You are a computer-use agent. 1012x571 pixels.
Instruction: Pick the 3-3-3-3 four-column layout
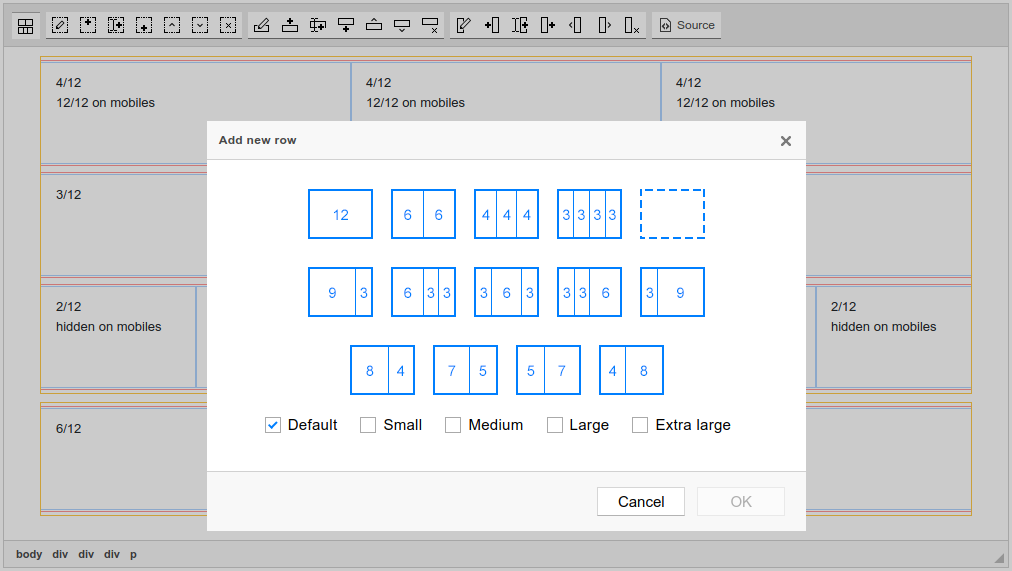pos(589,214)
